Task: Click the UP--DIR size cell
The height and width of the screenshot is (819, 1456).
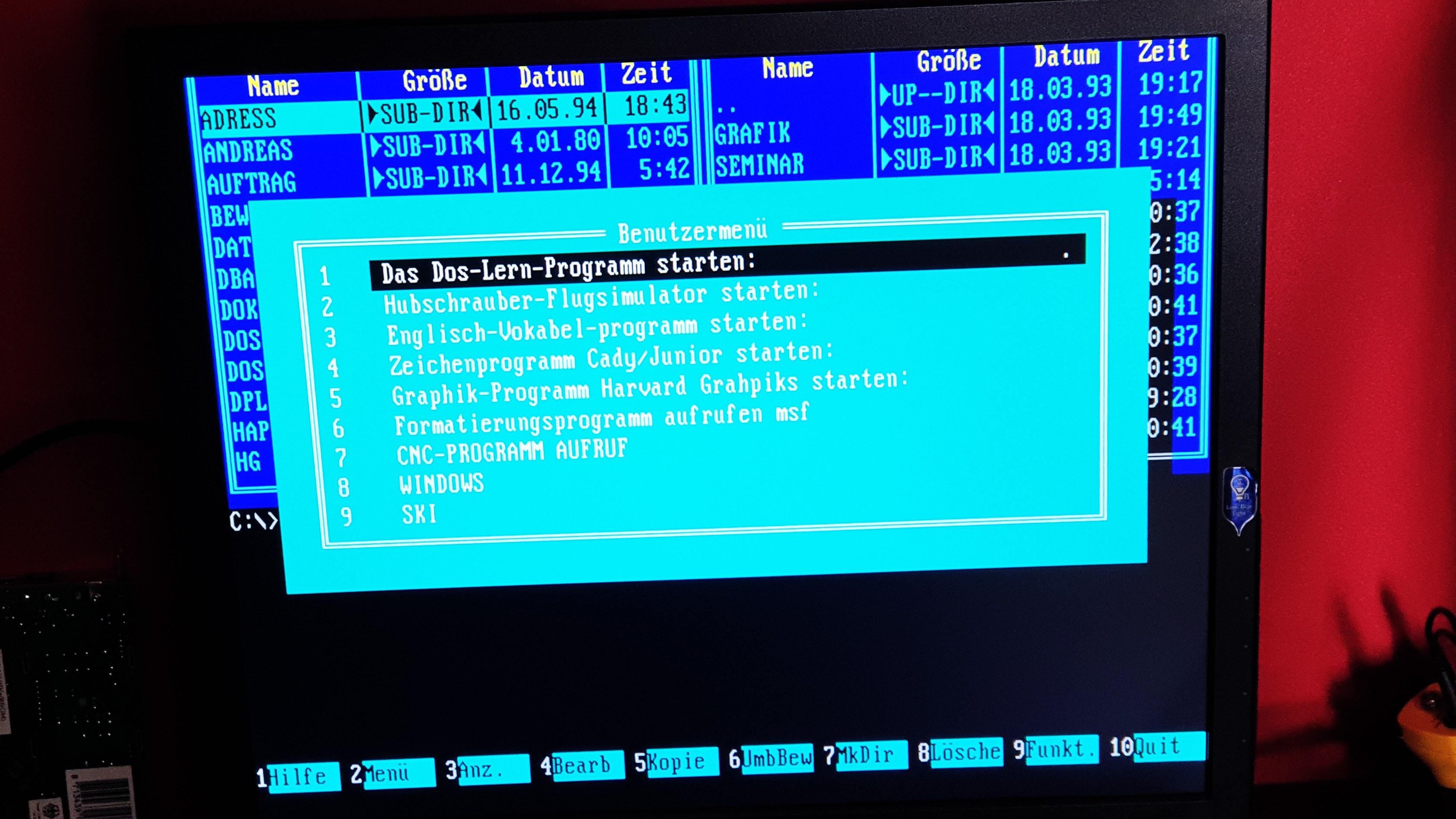Action: (x=937, y=93)
